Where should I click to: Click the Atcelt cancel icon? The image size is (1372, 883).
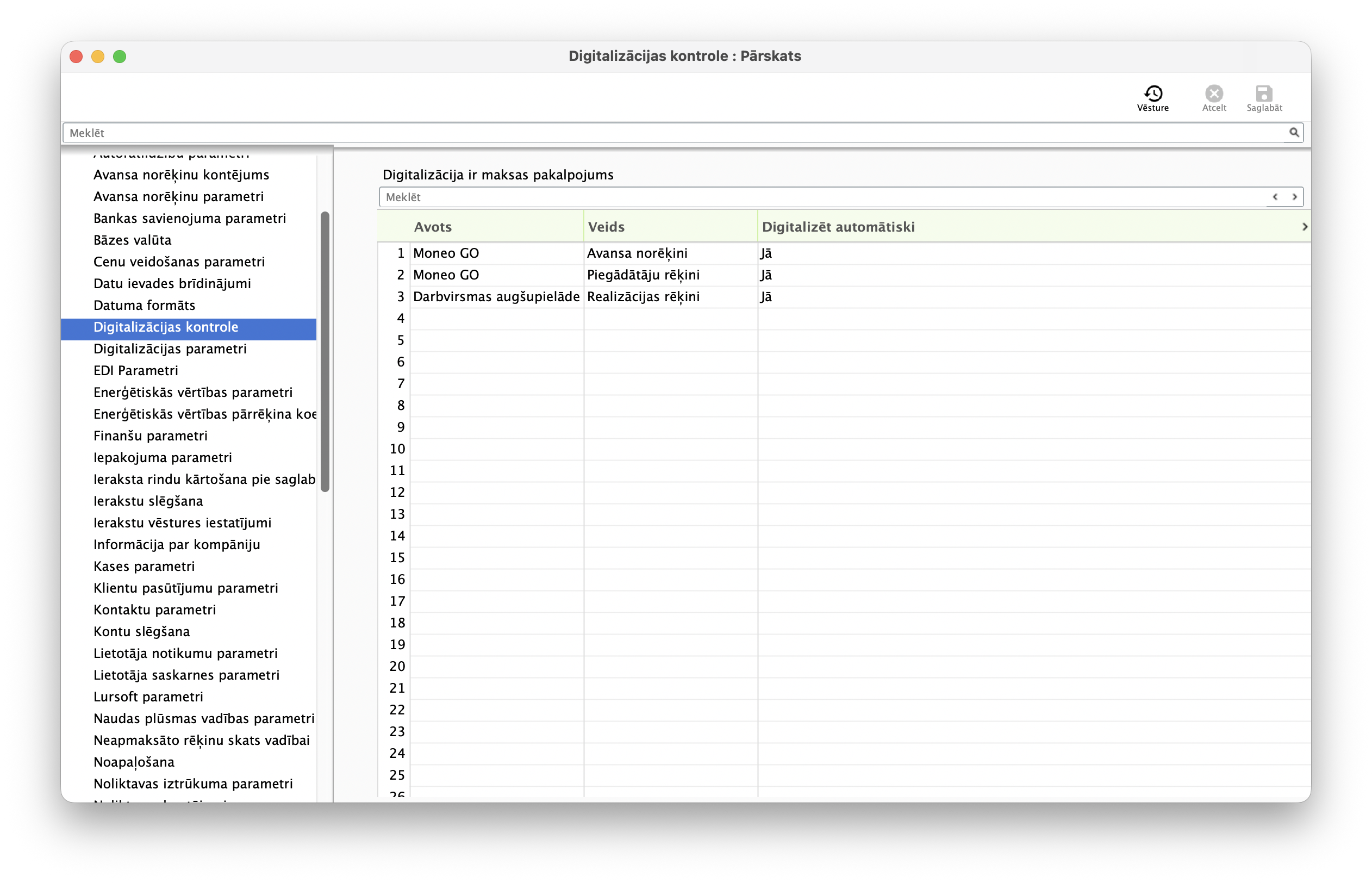click(1213, 98)
